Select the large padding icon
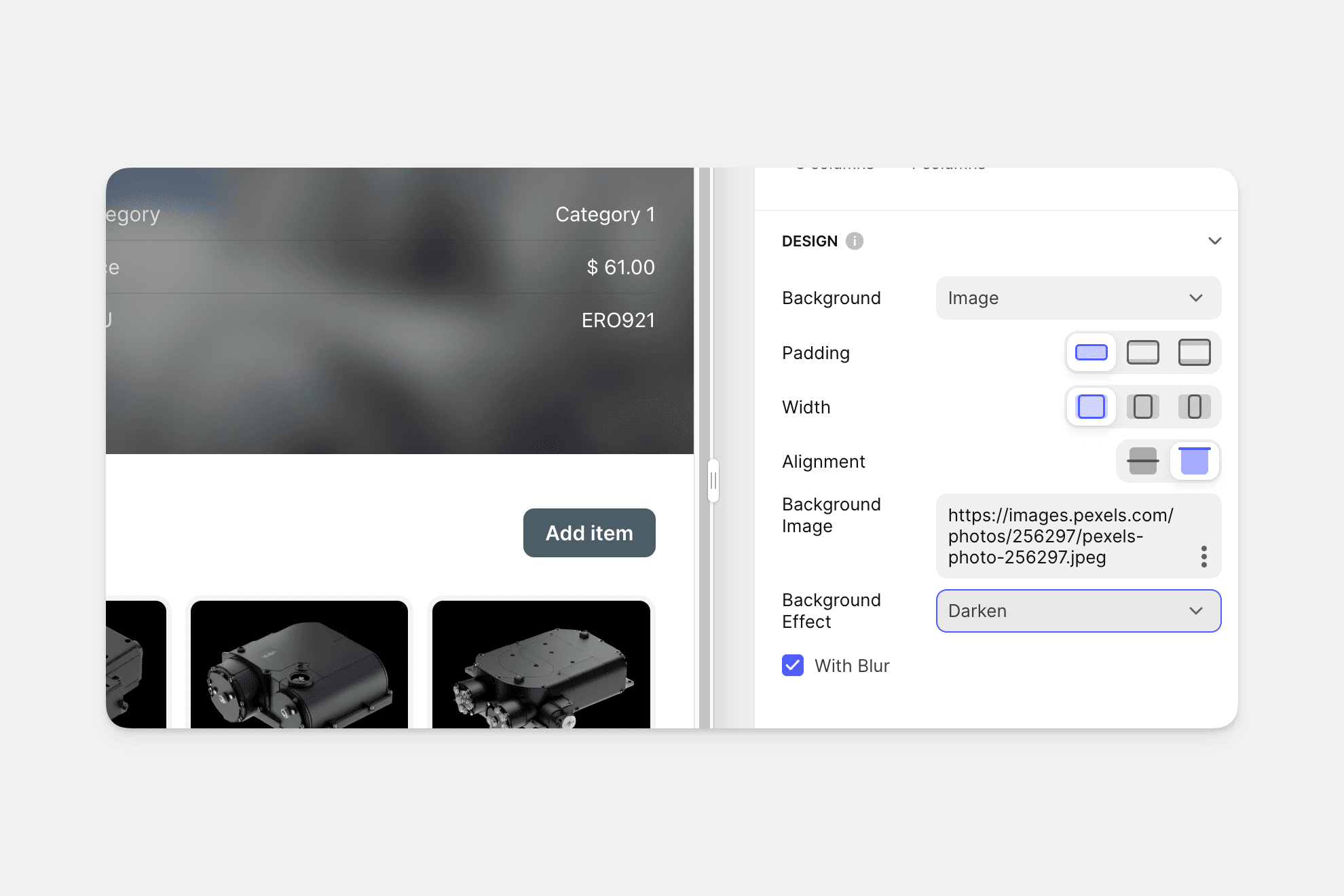Image resolution: width=1344 pixels, height=896 pixels. coord(1194,352)
